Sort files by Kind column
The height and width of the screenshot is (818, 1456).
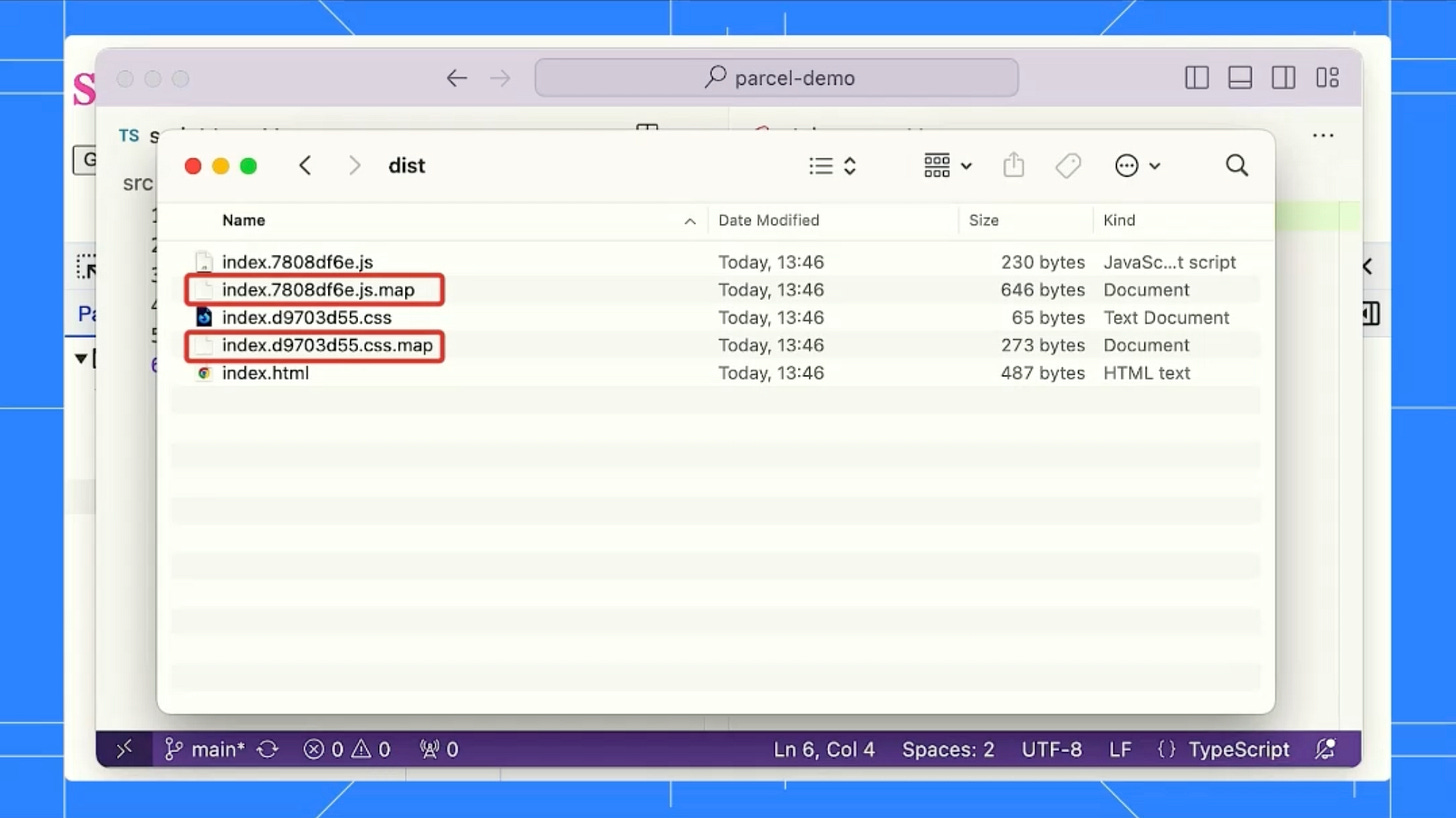1119,220
